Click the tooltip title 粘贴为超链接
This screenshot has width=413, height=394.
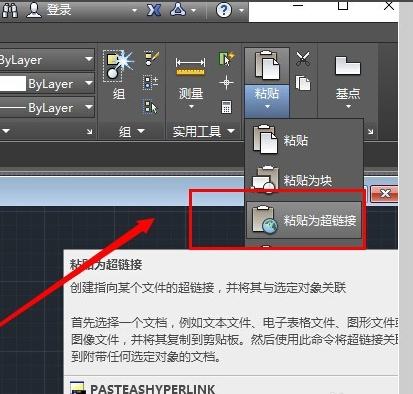pyautogui.click(x=106, y=265)
